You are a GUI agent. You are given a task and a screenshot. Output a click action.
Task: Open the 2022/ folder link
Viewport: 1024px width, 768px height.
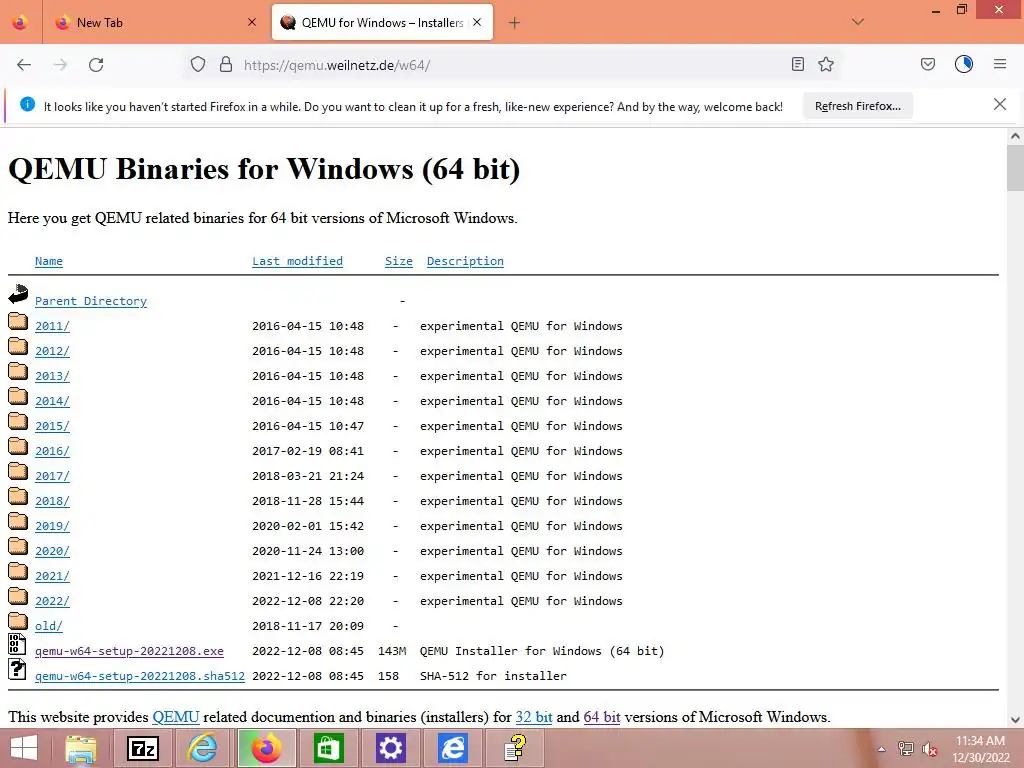tap(52, 601)
